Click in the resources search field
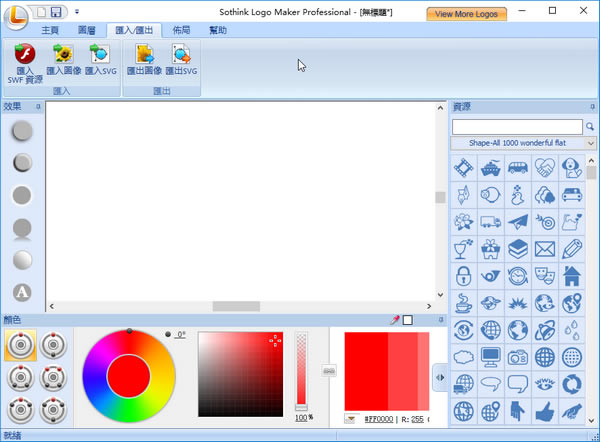The height and width of the screenshot is (442, 600). click(517, 127)
